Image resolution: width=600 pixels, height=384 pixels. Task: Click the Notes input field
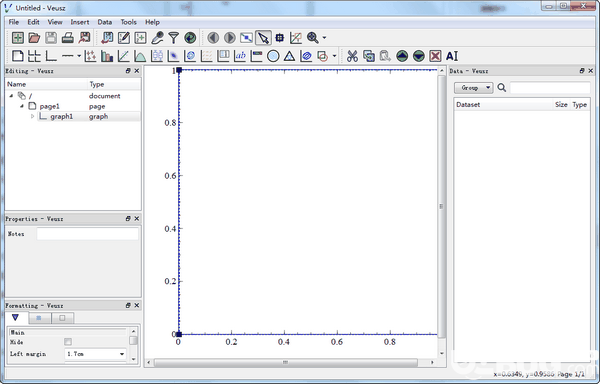(88, 234)
